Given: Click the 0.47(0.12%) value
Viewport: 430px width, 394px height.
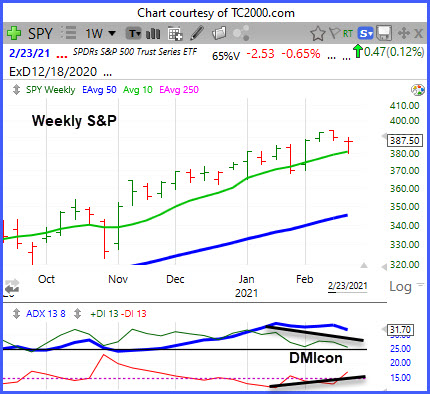Looking at the screenshot, I should click(394, 52).
